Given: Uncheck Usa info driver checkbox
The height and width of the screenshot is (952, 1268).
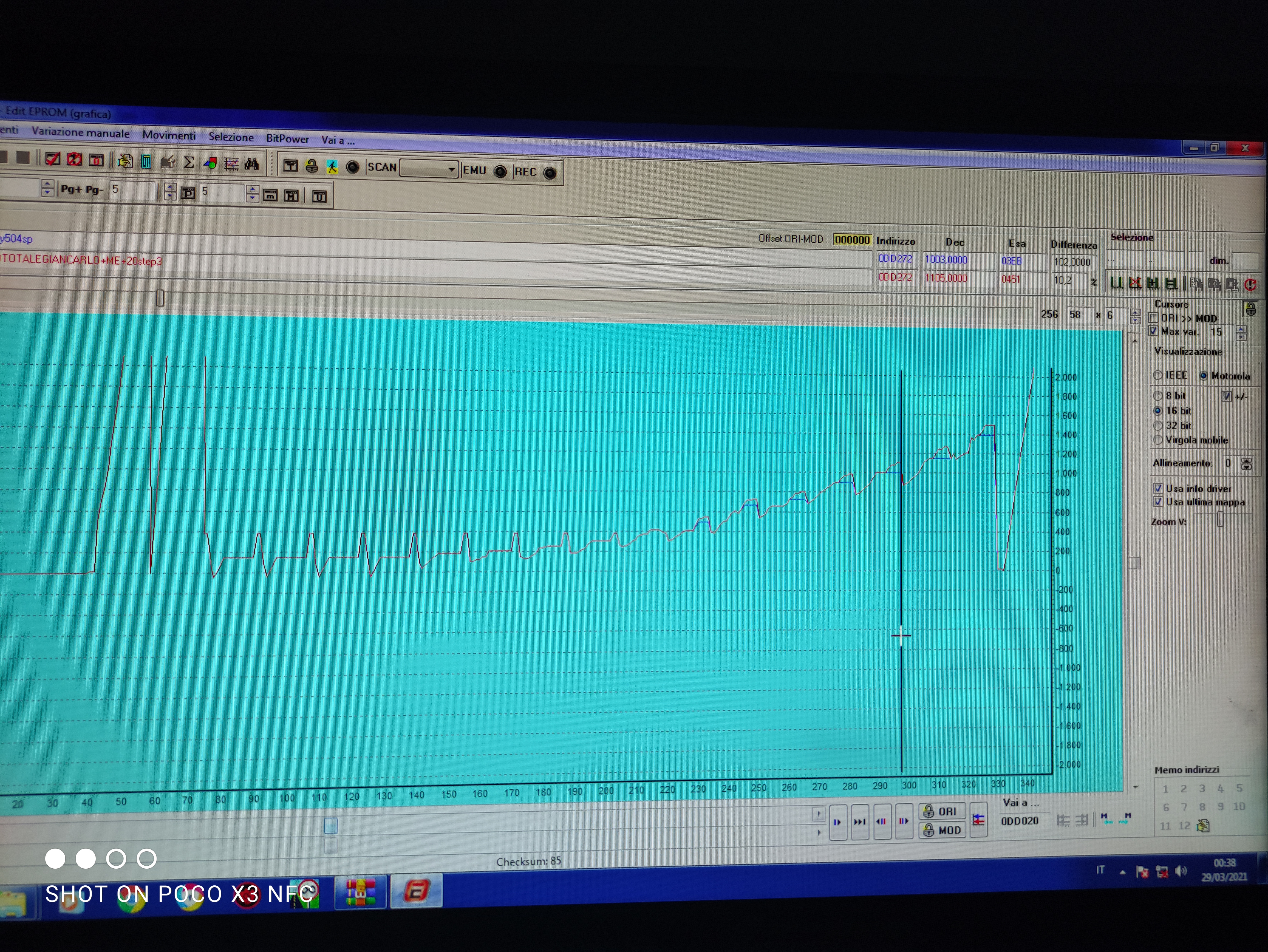Looking at the screenshot, I should point(1158,488).
